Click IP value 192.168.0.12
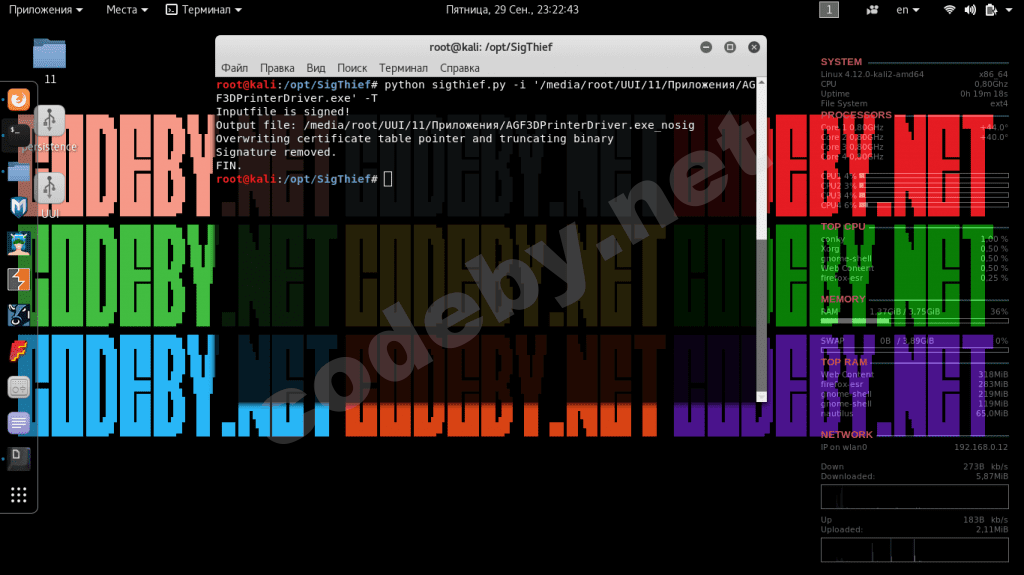The image size is (1024, 575). pyautogui.click(x=981, y=448)
